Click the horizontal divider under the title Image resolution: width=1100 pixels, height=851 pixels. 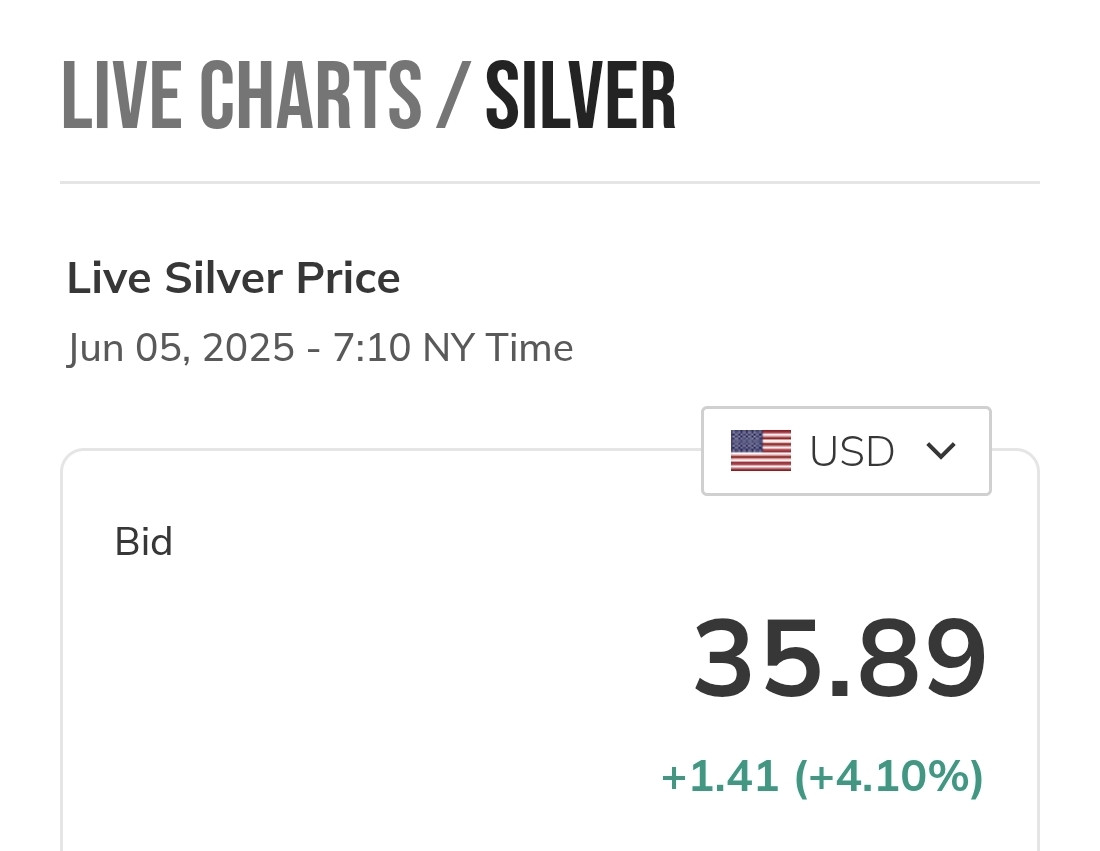click(x=549, y=182)
